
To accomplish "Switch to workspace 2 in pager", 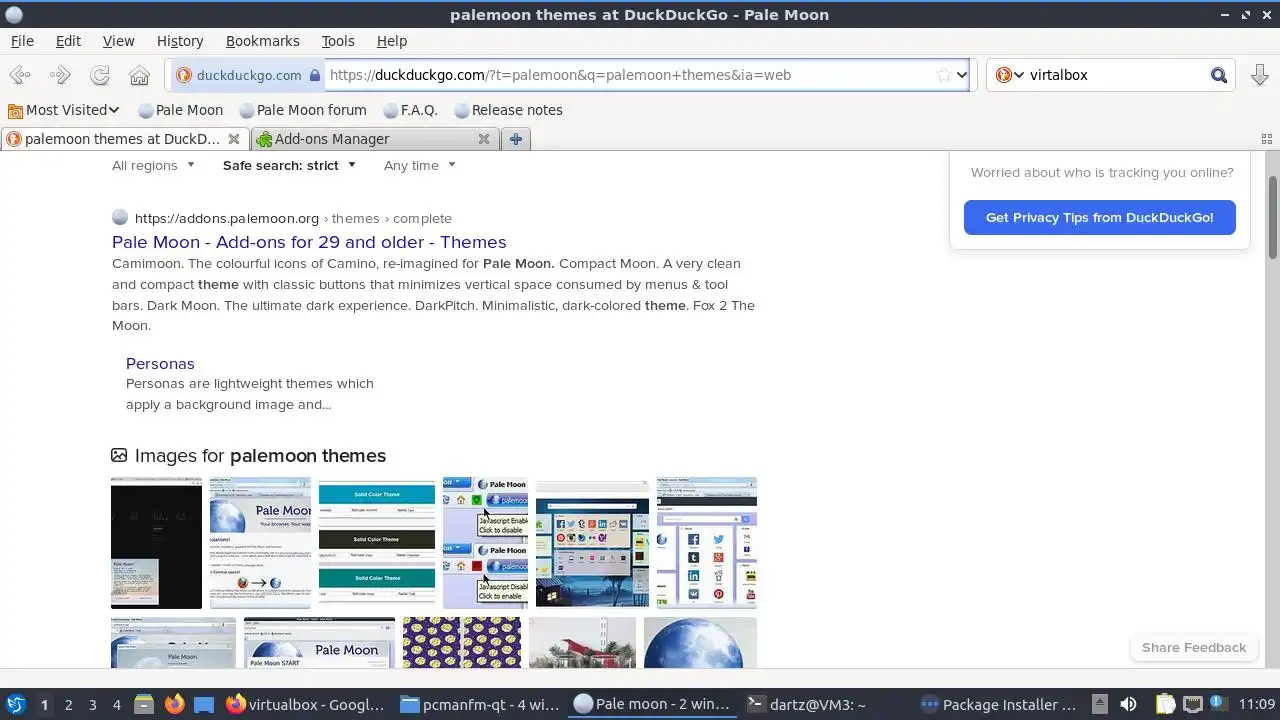I will pyautogui.click(x=68, y=704).
